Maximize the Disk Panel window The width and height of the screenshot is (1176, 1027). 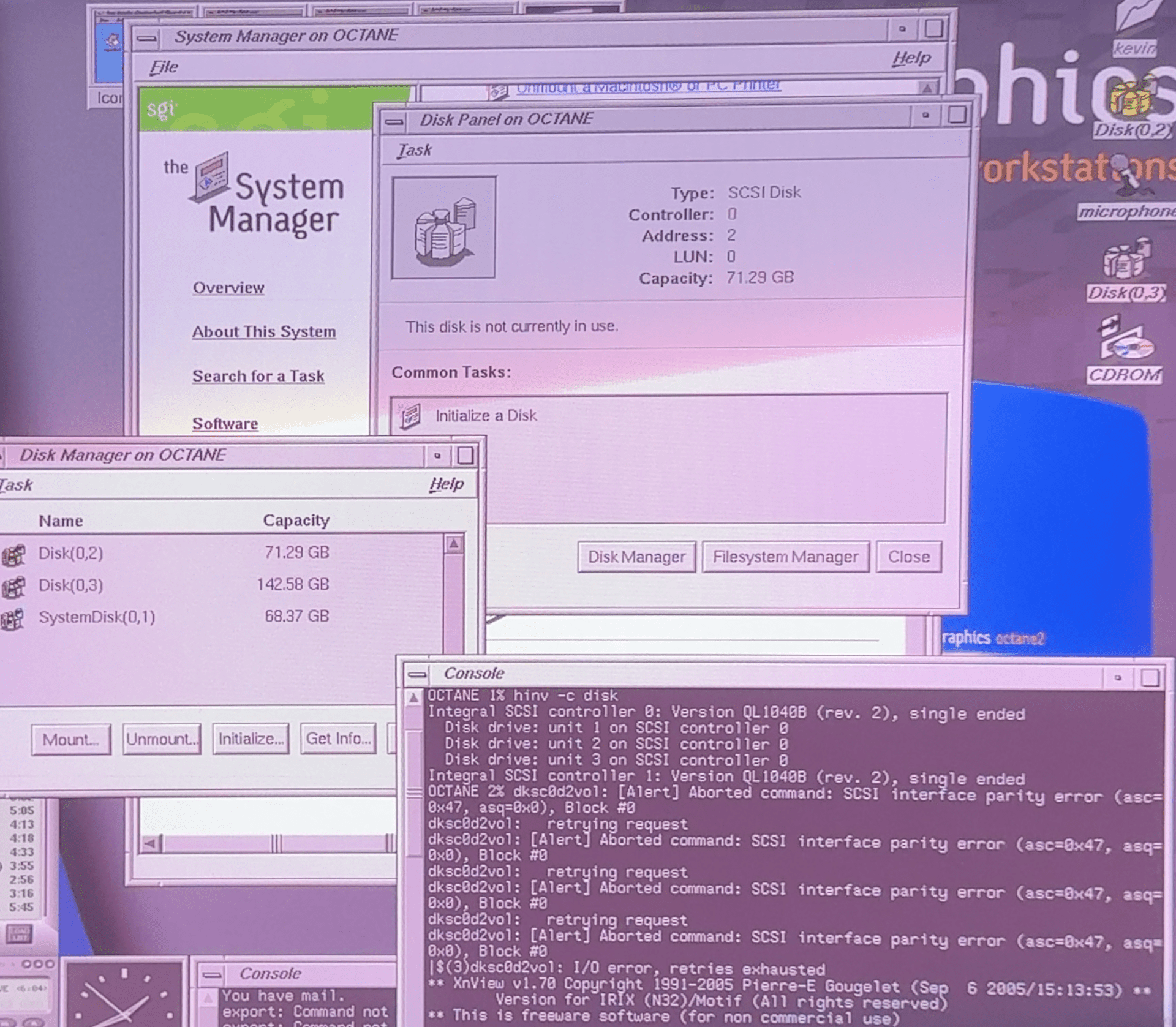957,115
